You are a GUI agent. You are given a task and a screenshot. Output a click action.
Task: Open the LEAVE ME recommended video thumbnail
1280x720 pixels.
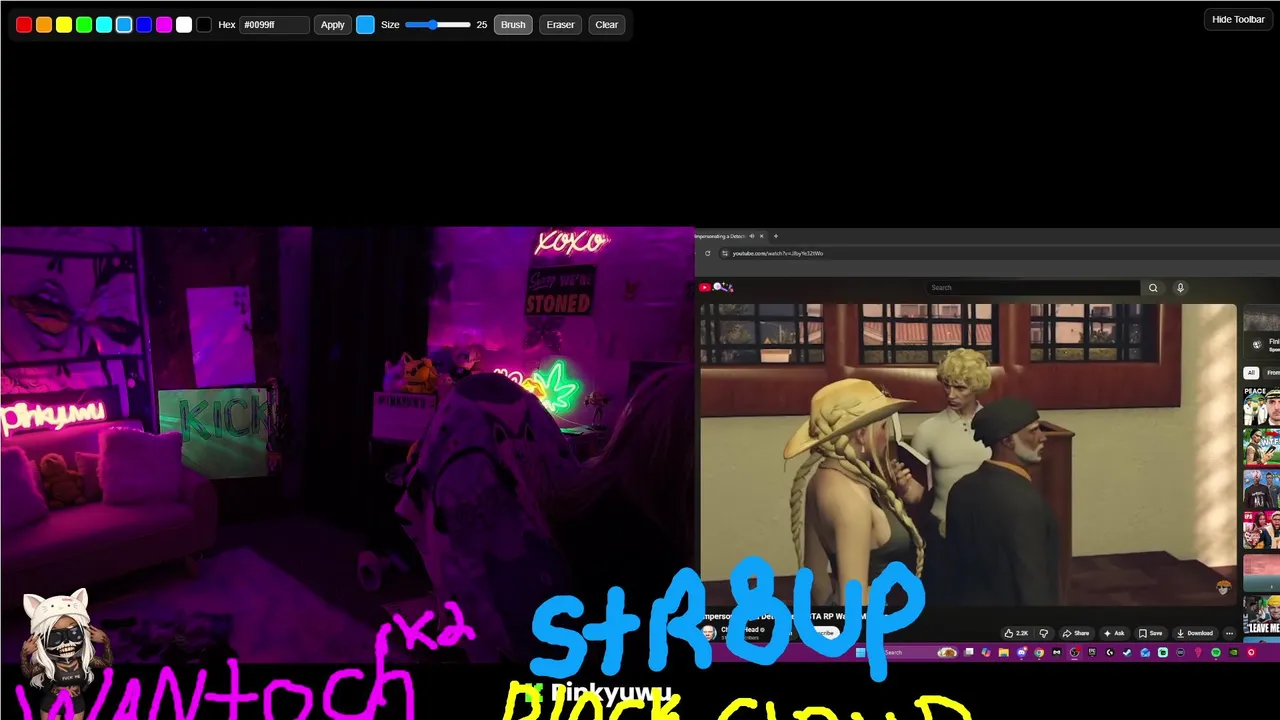(x=1262, y=614)
